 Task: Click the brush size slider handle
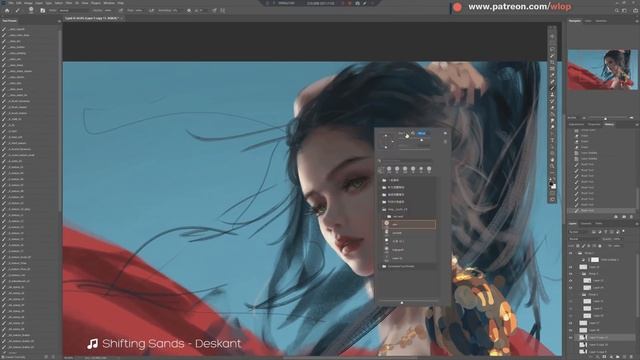(422, 140)
